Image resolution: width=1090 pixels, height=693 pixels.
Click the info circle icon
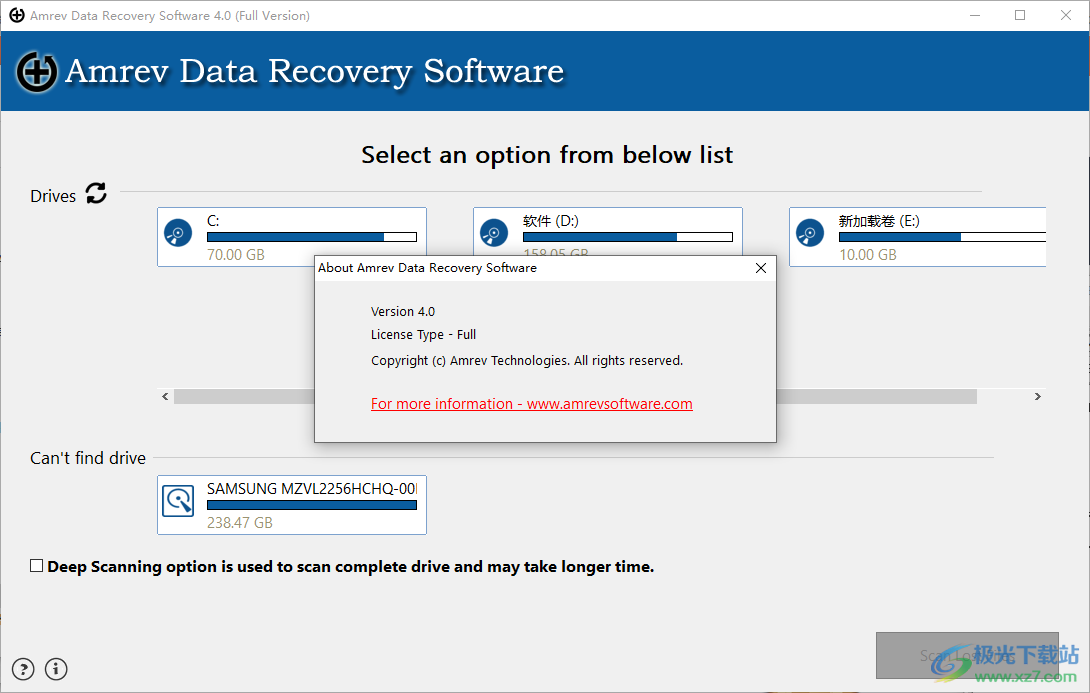pos(56,669)
